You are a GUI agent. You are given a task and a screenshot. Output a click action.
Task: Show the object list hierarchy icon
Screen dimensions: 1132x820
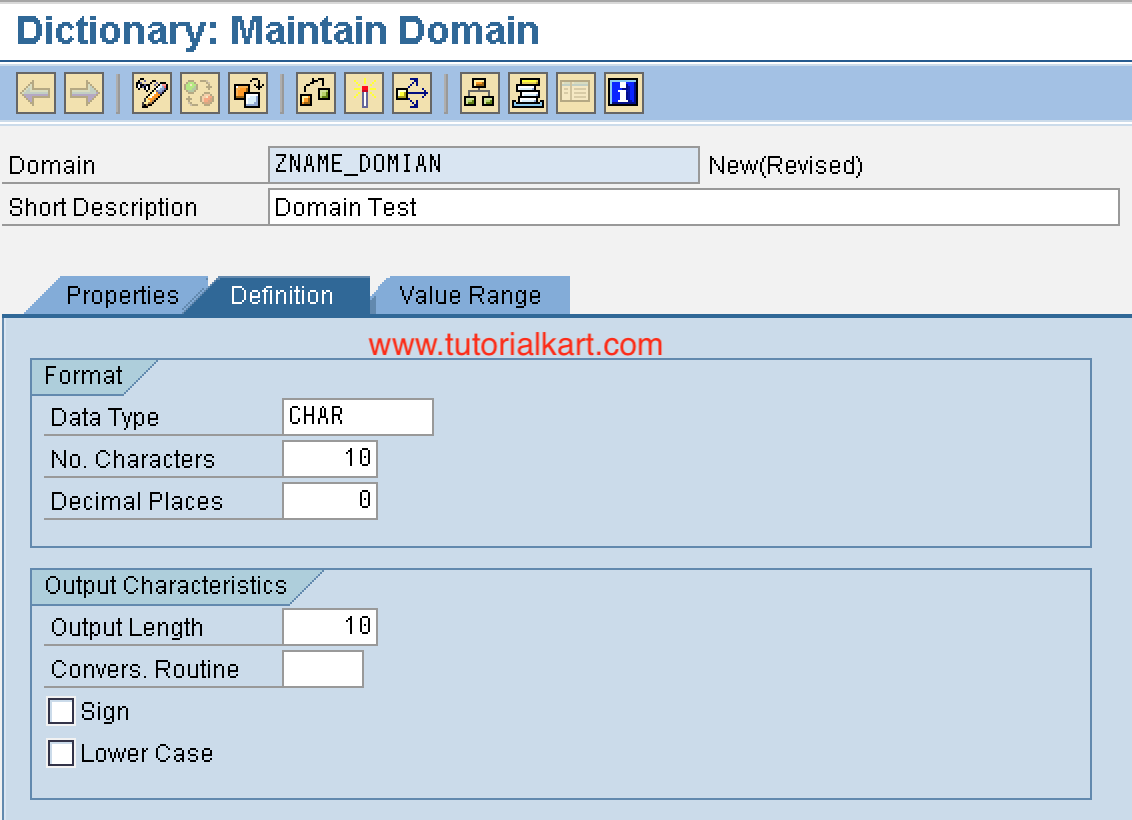pos(480,94)
